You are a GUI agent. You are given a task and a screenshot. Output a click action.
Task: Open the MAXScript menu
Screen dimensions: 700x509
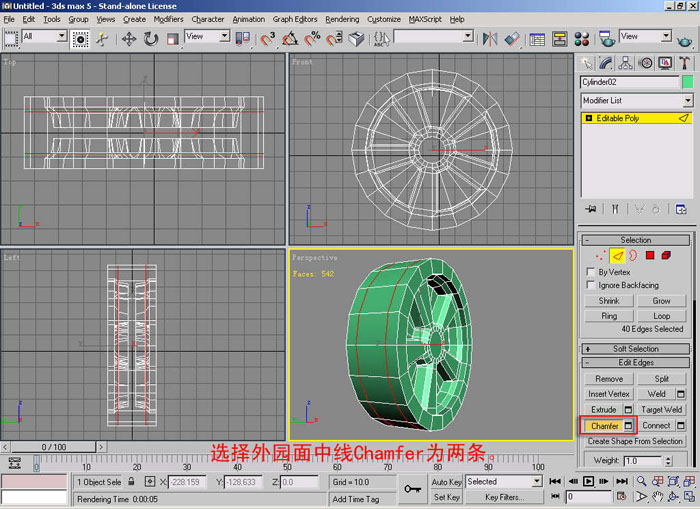(x=425, y=19)
